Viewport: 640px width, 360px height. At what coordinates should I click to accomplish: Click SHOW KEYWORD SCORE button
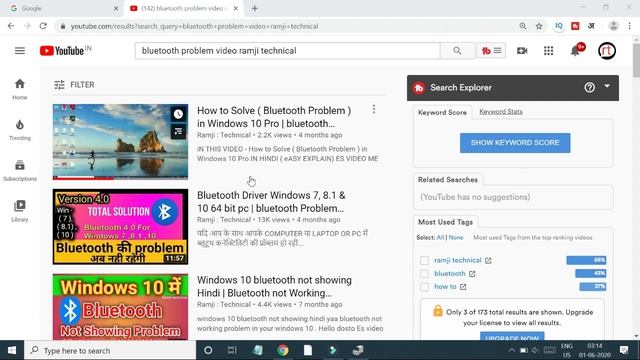515,142
